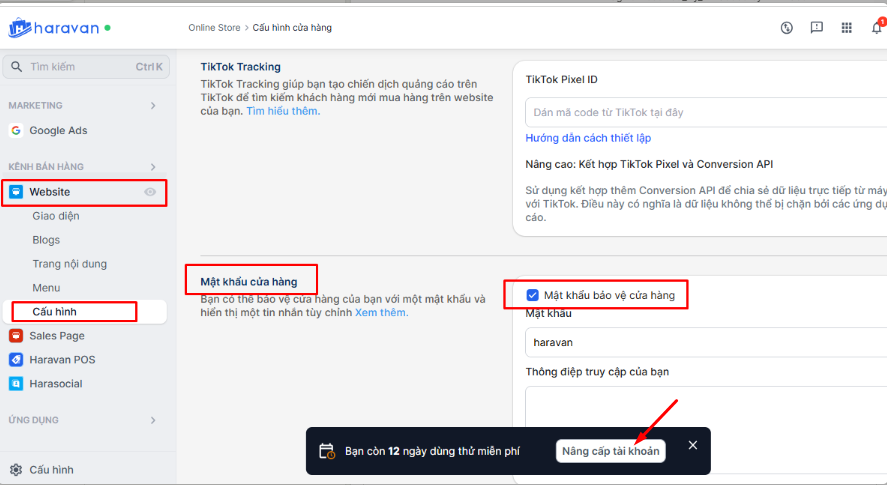Screen dimensions: 887x485
Task: Open bottom Cấu hình settings
Action: (x=51, y=470)
